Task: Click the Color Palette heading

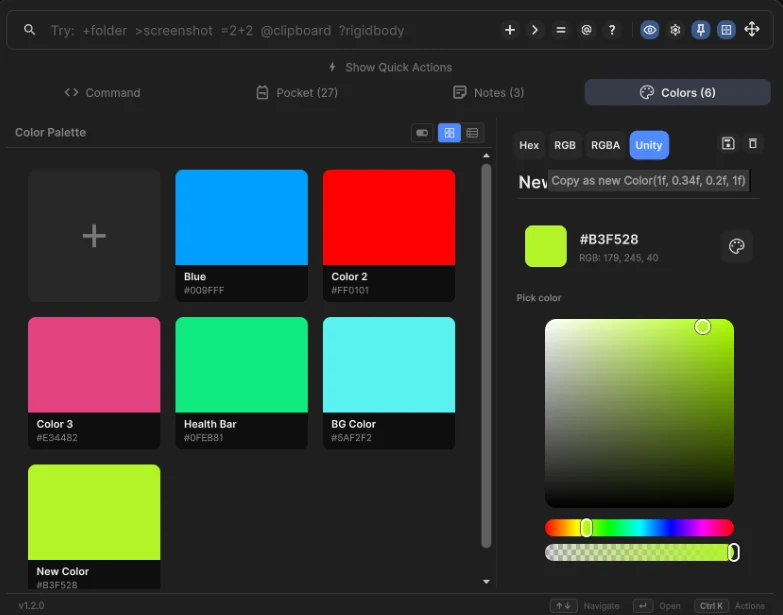Action: (x=50, y=132)
